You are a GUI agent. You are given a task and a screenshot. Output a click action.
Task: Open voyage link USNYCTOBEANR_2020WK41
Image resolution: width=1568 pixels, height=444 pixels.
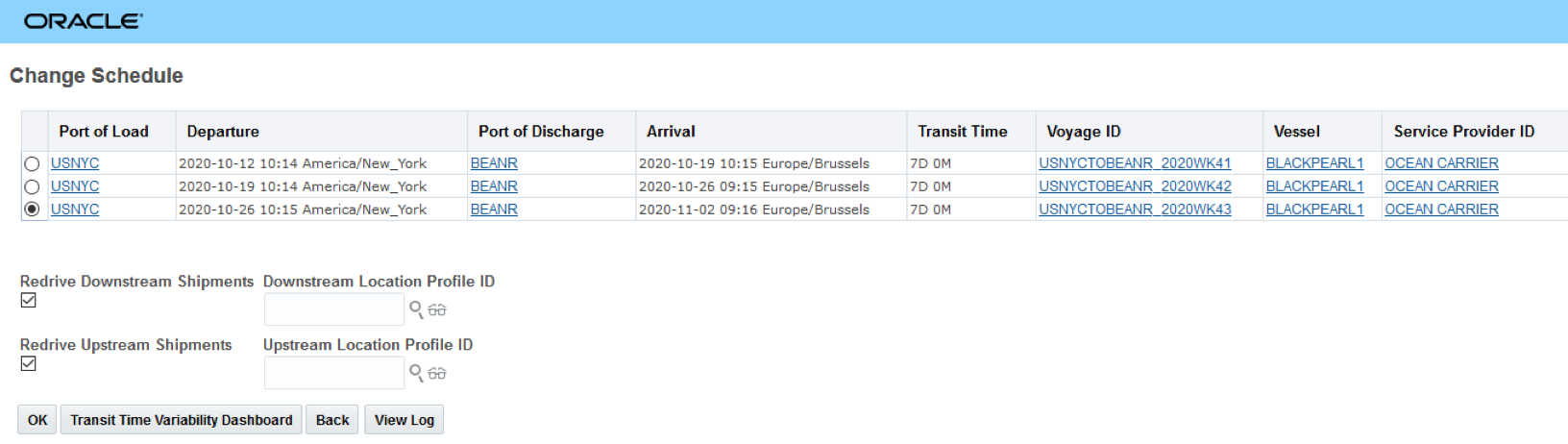[1134, 163]
